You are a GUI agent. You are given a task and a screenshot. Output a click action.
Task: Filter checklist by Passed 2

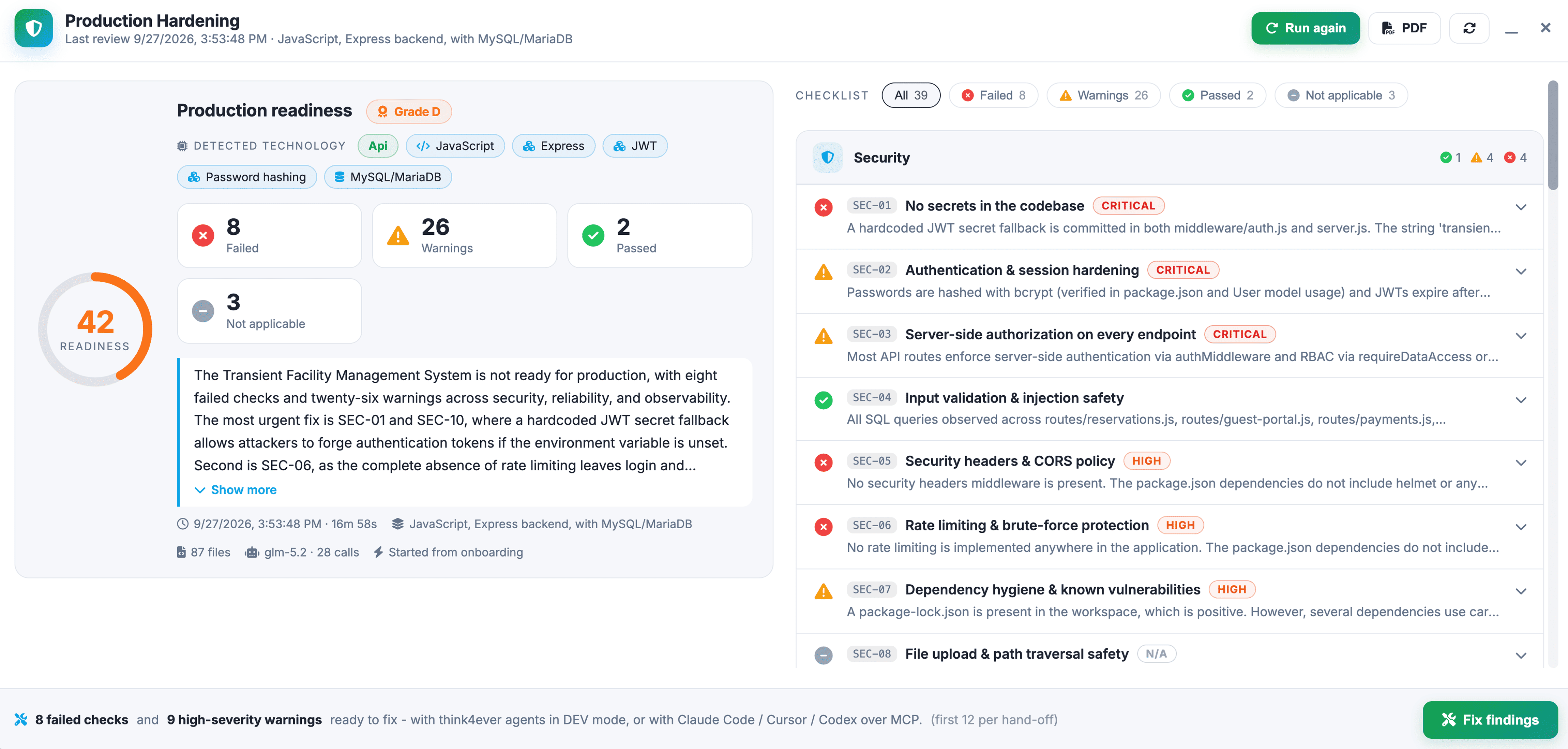(x=1217, y=96)
